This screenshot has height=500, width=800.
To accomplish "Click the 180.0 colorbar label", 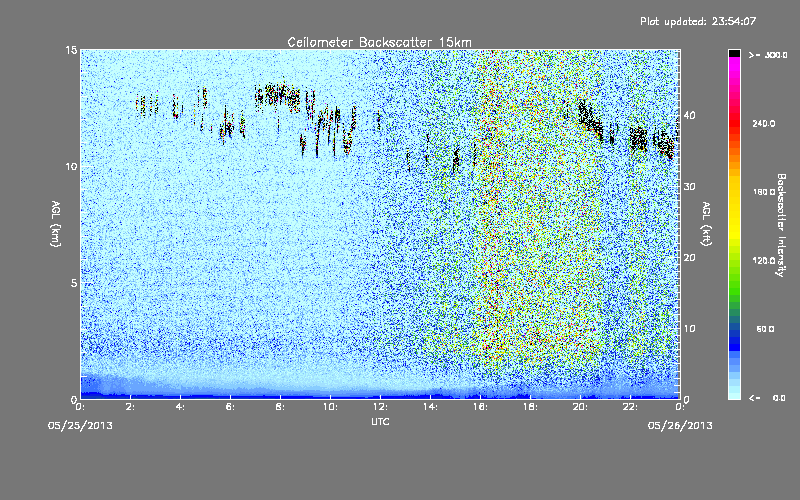I will click(764, 192).
